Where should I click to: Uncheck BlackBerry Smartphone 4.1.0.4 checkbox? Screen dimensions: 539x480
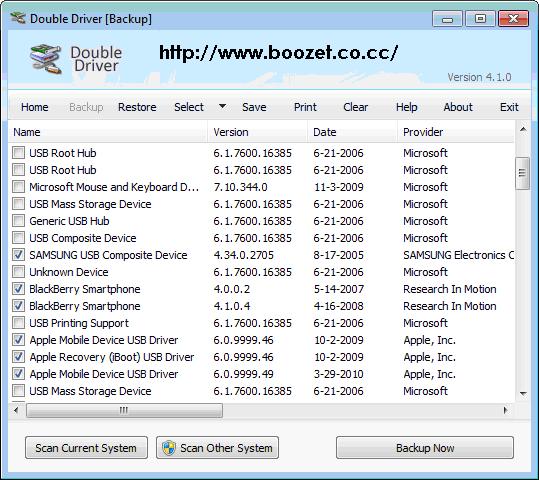[x=19, y=305]
